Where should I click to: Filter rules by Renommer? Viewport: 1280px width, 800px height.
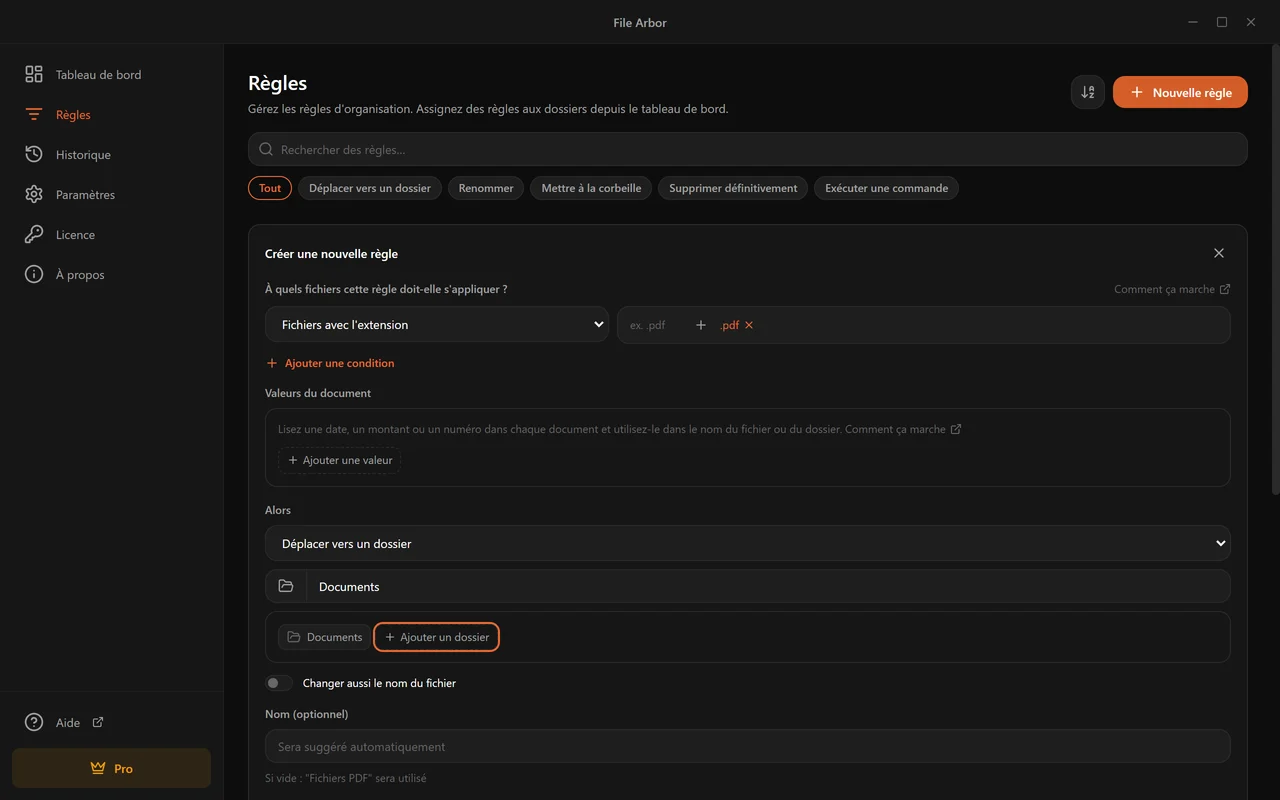(486, 188)
